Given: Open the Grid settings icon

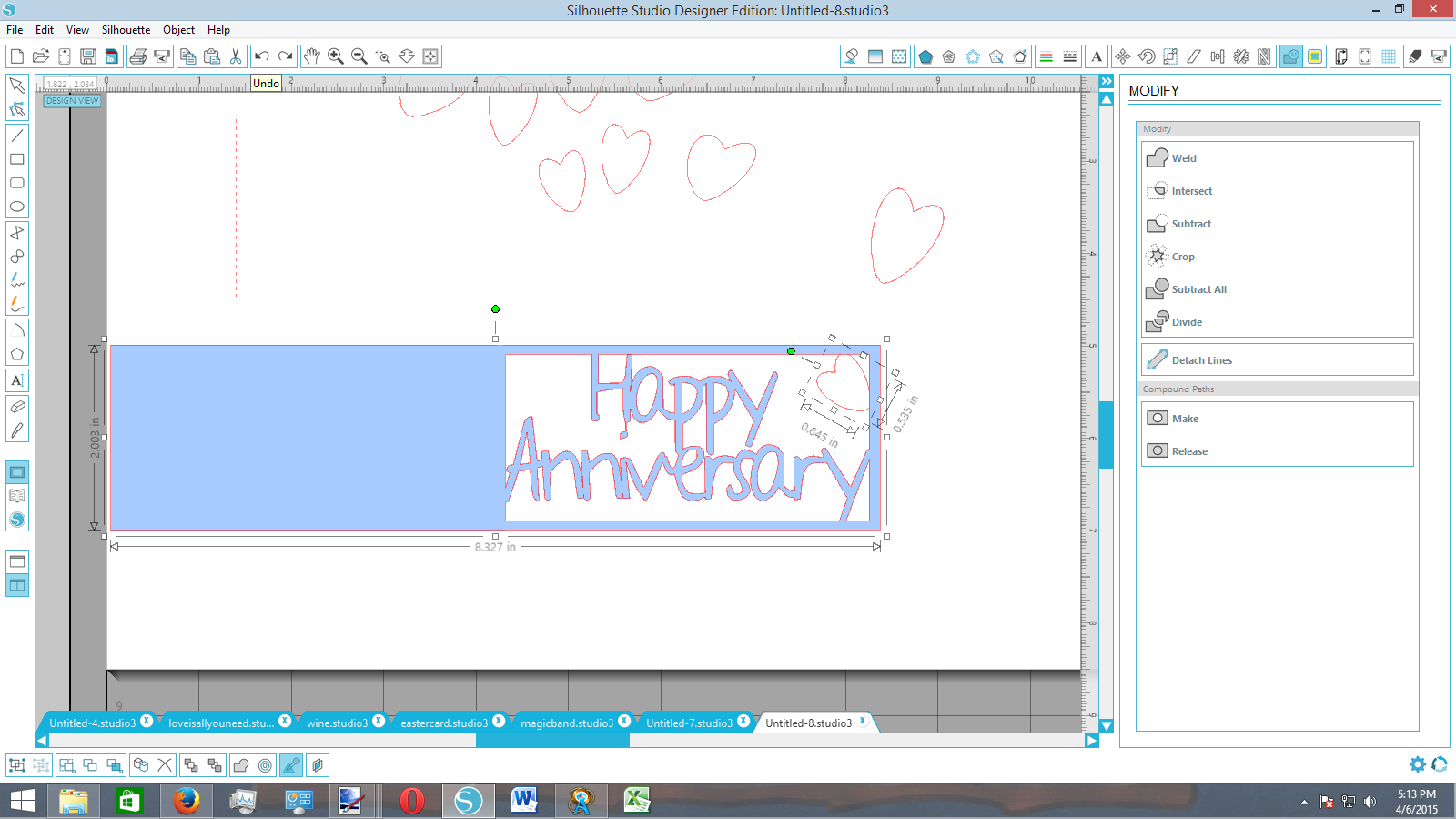Looking at the screenshot, I should pos(1388,56).
